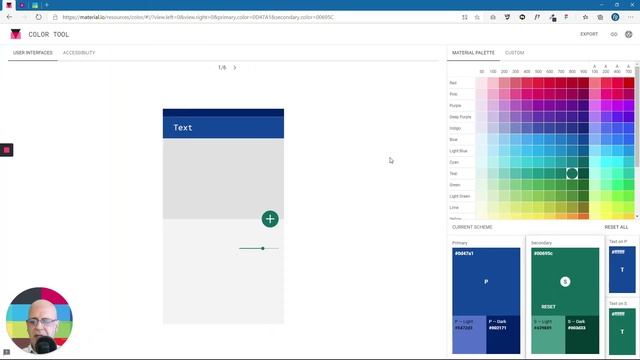Viewport: 640px width, 360px height.
Task: Select the Material Palette tab
Action: pos(473,53)
